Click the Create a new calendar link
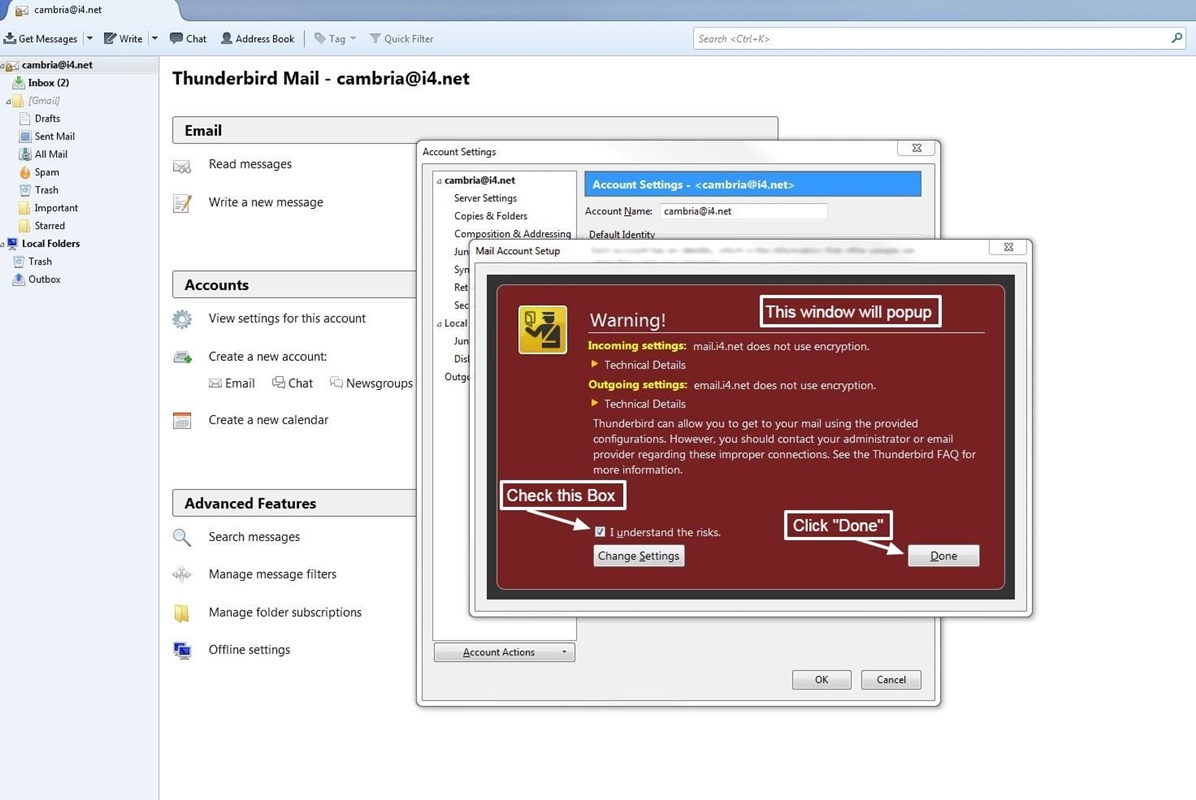The height and width of the screenshot is (800, 1196). [268, 419]
